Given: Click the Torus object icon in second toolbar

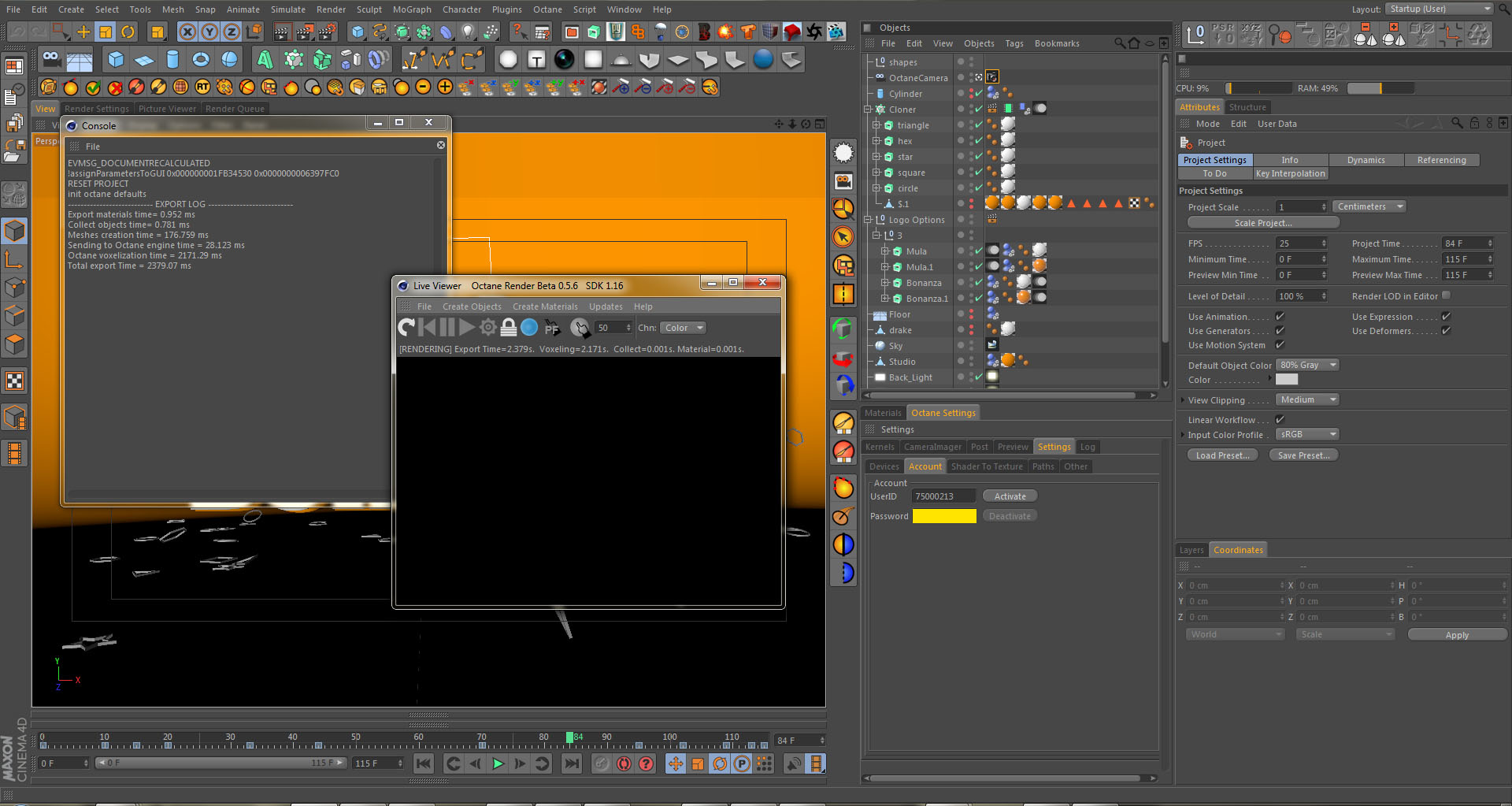Looking at the screenshot, I should pos(201,59).
